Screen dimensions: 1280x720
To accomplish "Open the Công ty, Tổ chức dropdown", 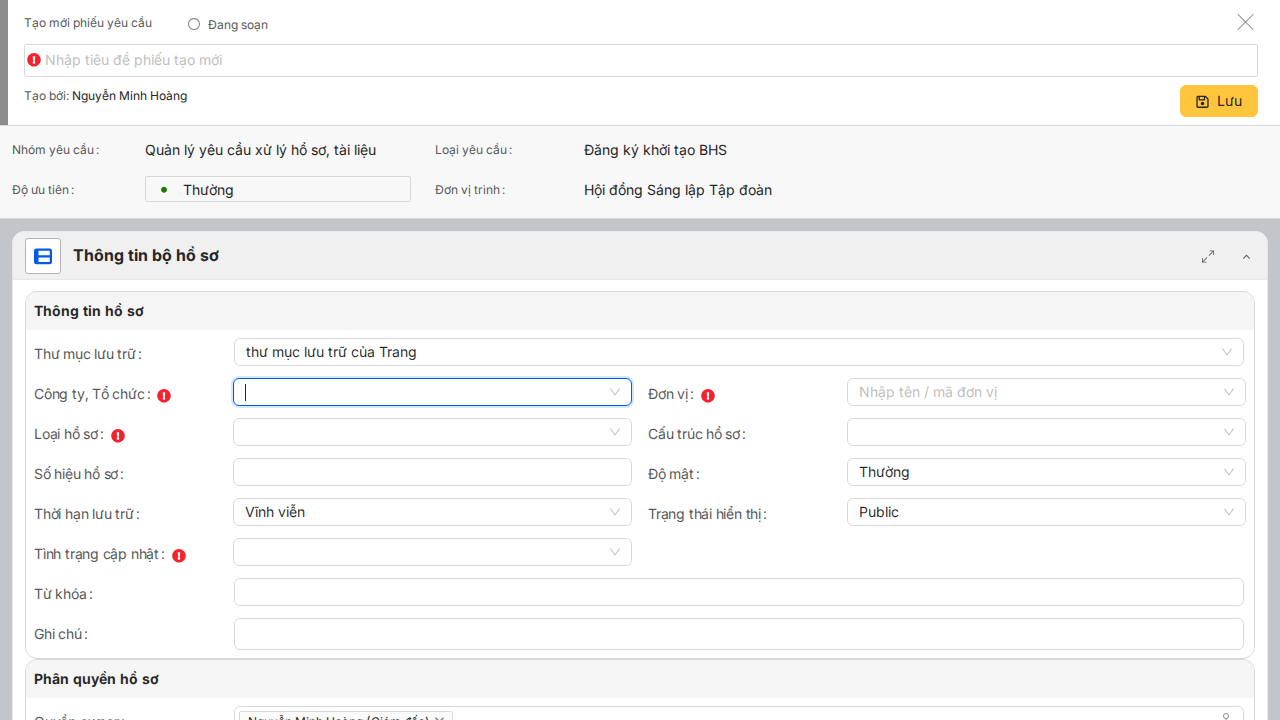I will pos(432,392).
